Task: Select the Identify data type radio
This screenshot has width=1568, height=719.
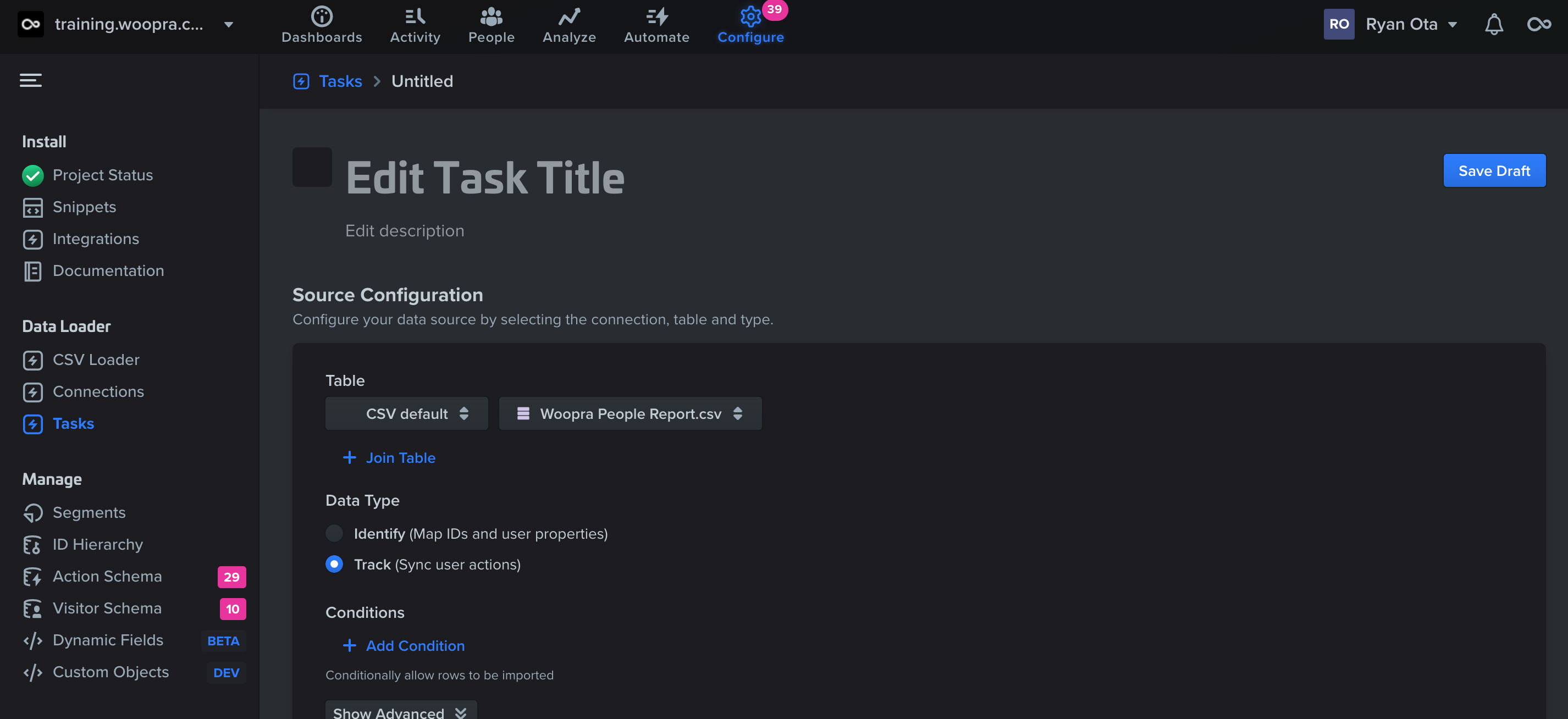Action: click(334, 533)
